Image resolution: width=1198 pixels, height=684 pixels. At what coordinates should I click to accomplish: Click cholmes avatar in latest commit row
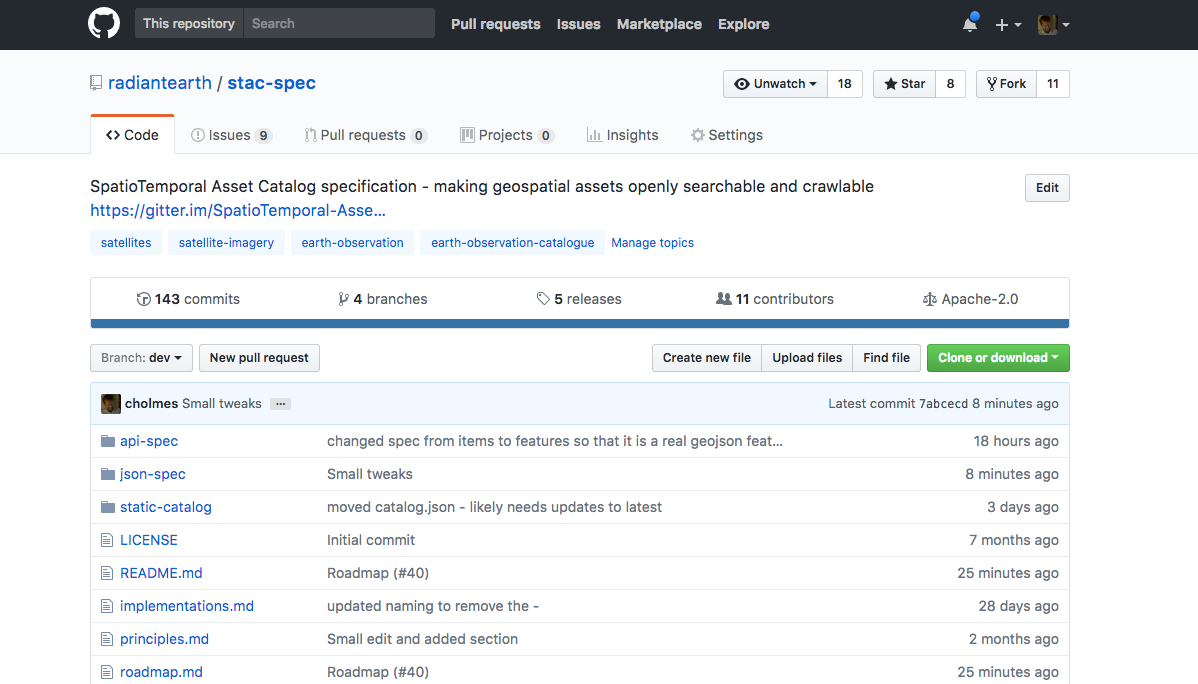tap(111, 404)
